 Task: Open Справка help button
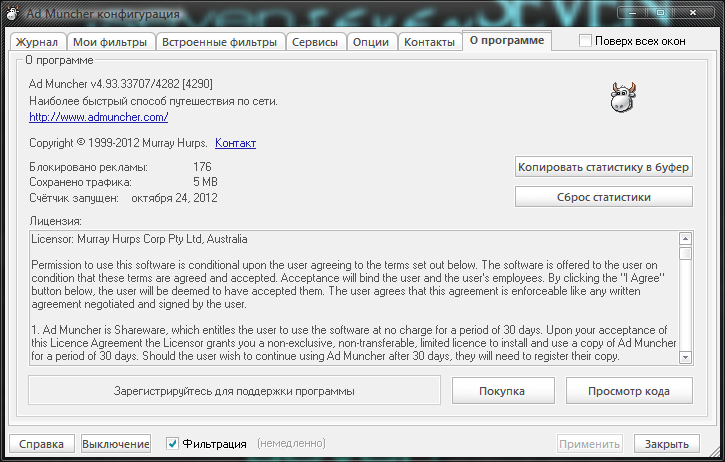pyautogui.click(x=42, y=444)
